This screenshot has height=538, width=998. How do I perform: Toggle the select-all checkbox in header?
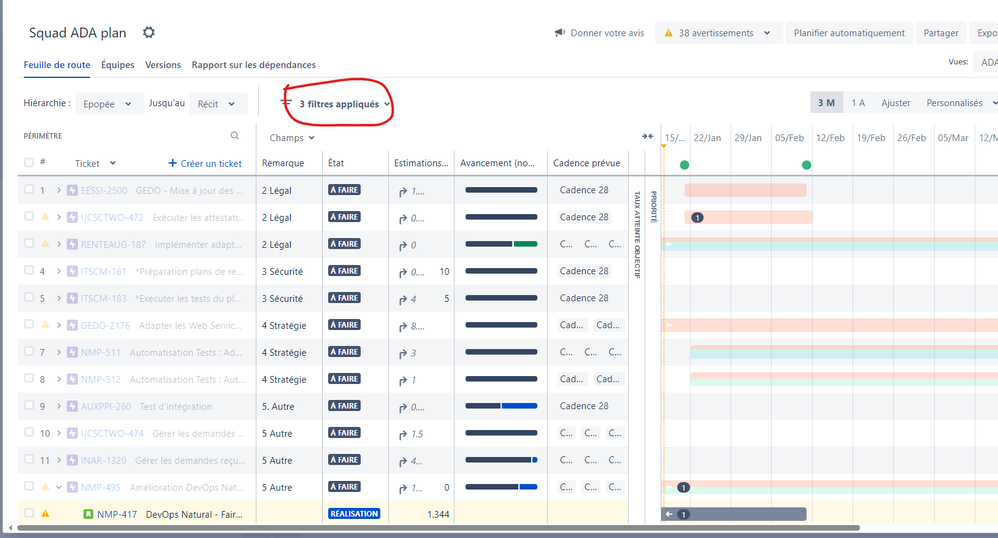click(x=29, y=162)
